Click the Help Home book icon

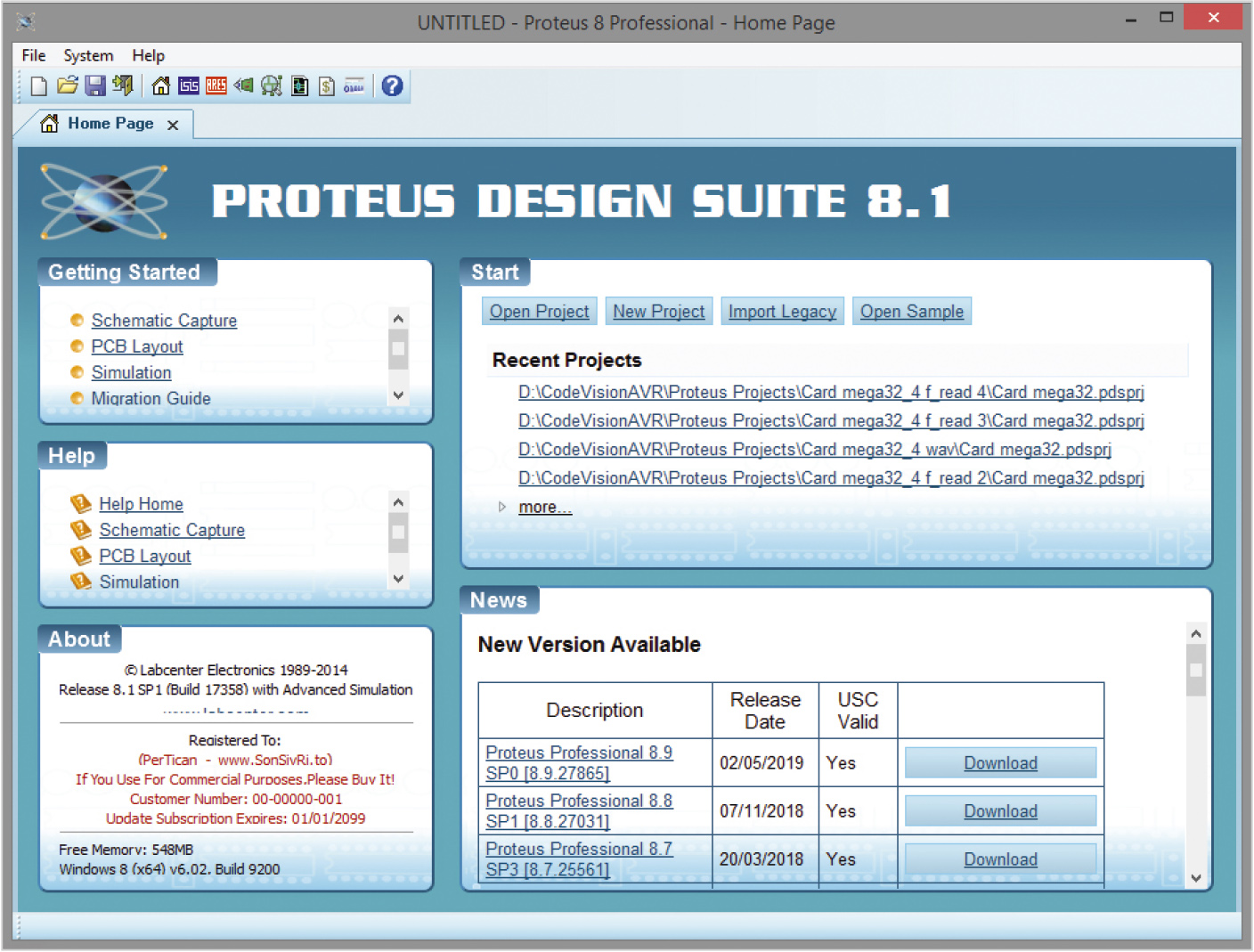(x=81, y=504)
